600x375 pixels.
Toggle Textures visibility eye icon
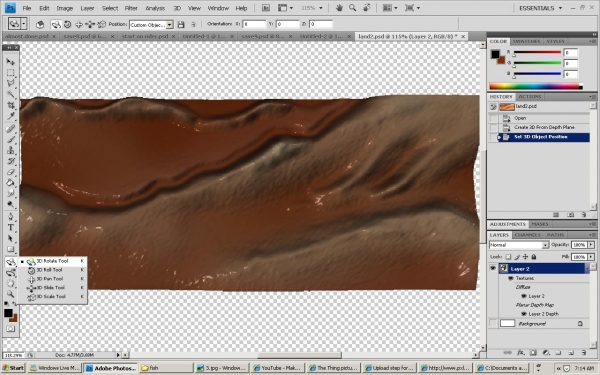(510, 278)
